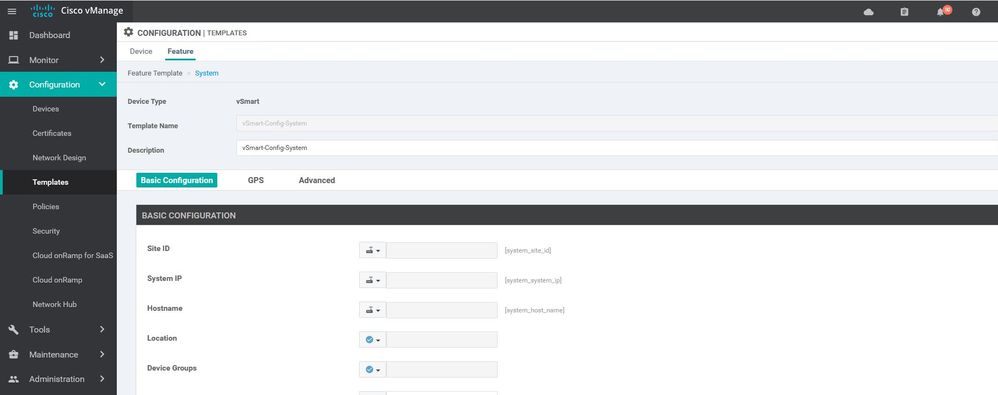Screen dimensions: 998x395
Task: Open the Dashboard page
Action: [x=50, y=35]
